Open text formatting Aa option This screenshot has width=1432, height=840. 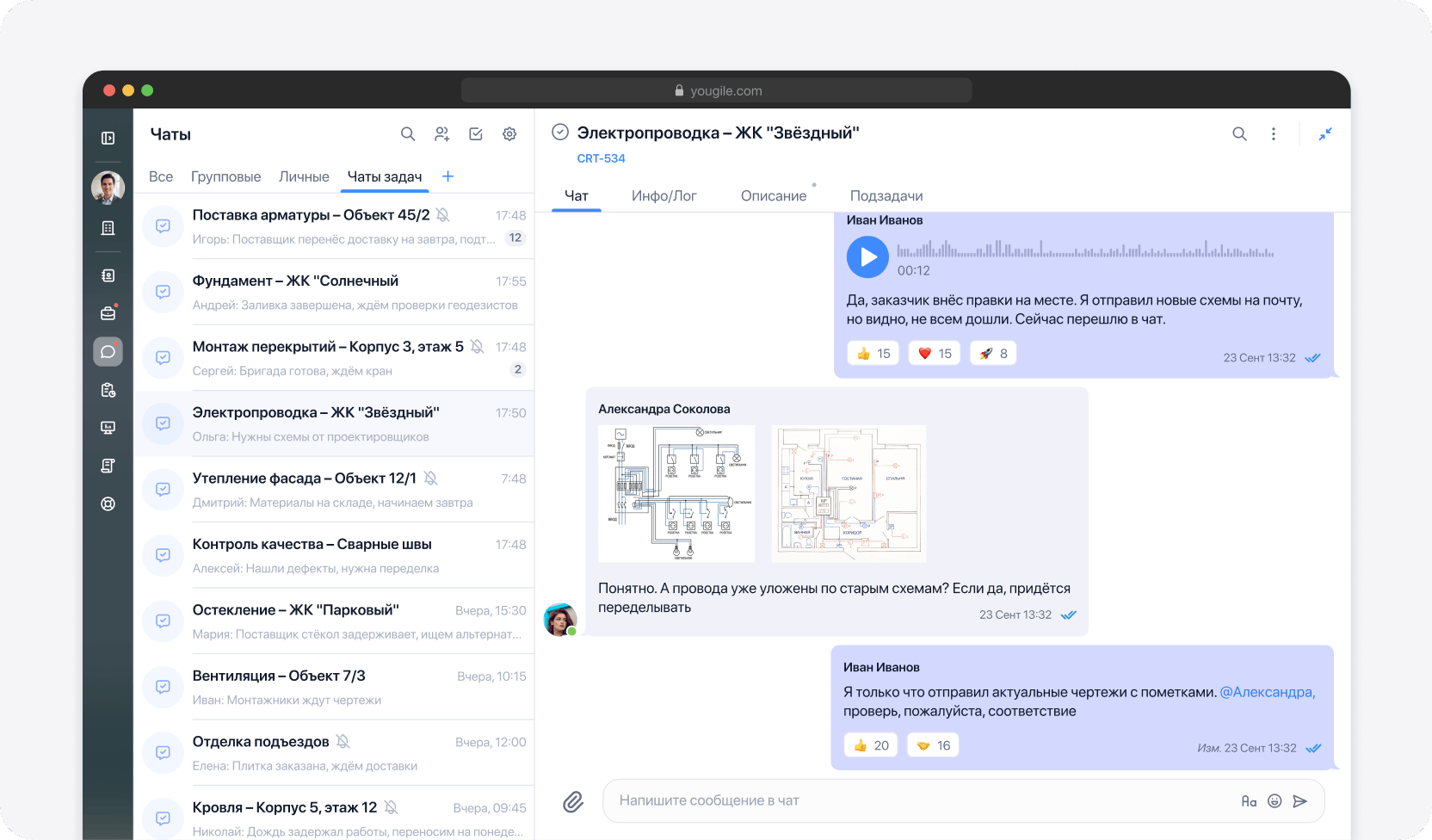pyautogui.click(x=1249, y=801)
